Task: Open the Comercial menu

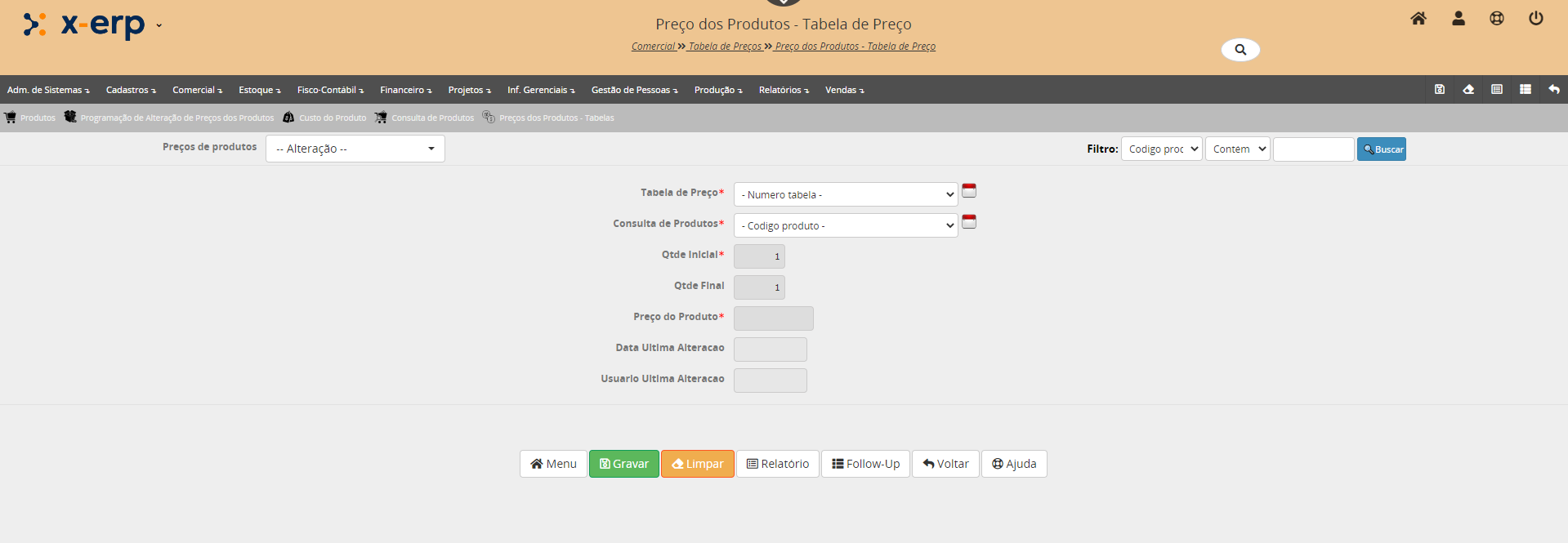Action: click(x=197, y=90)
